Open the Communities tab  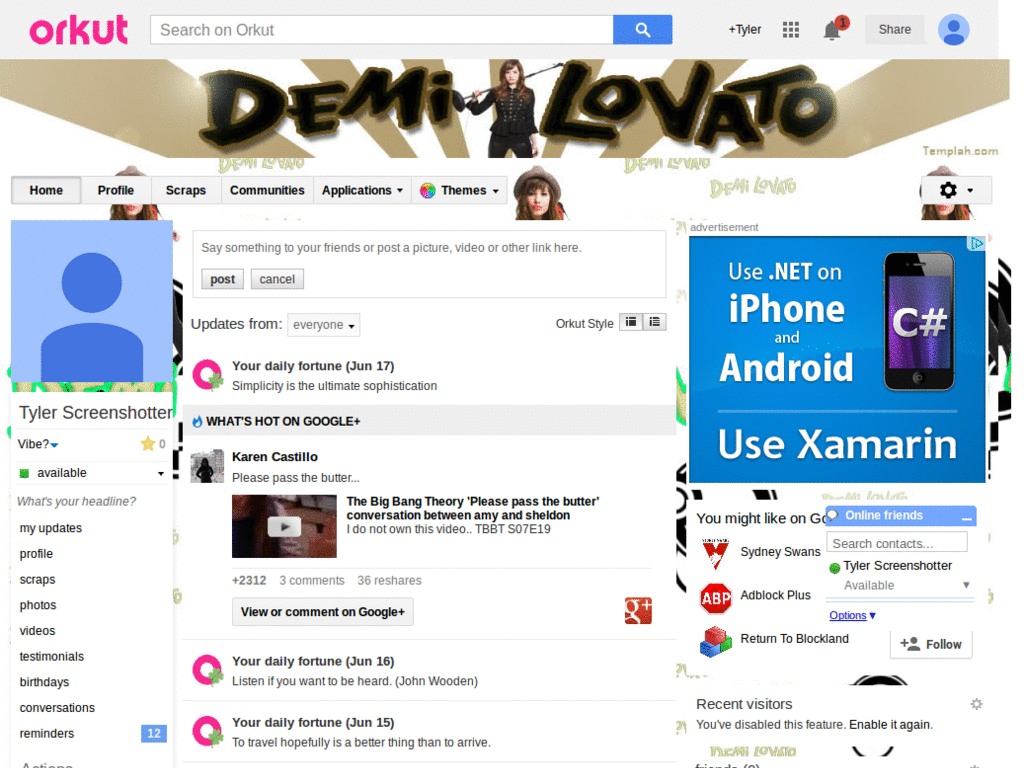(267, 190)
